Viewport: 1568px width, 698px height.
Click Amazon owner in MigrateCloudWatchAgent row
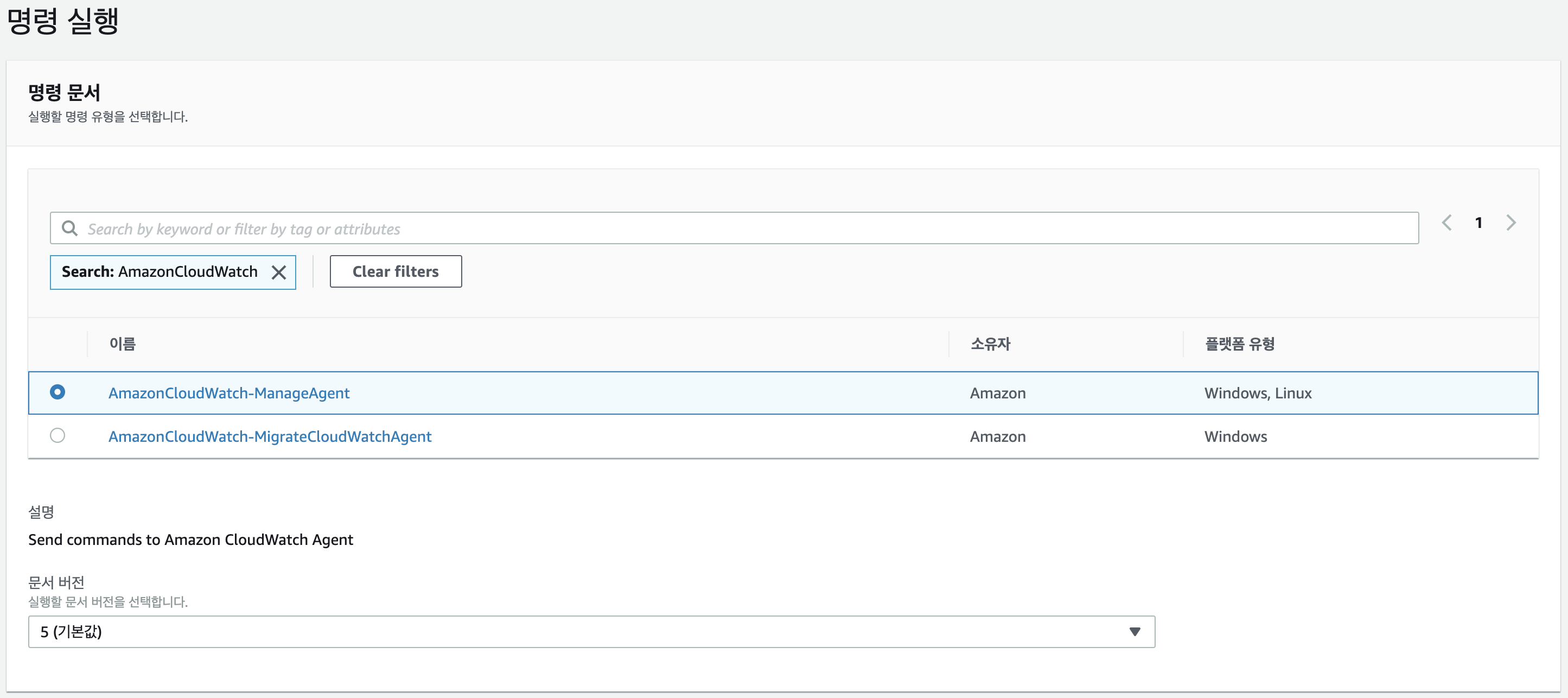pos(998,437)
